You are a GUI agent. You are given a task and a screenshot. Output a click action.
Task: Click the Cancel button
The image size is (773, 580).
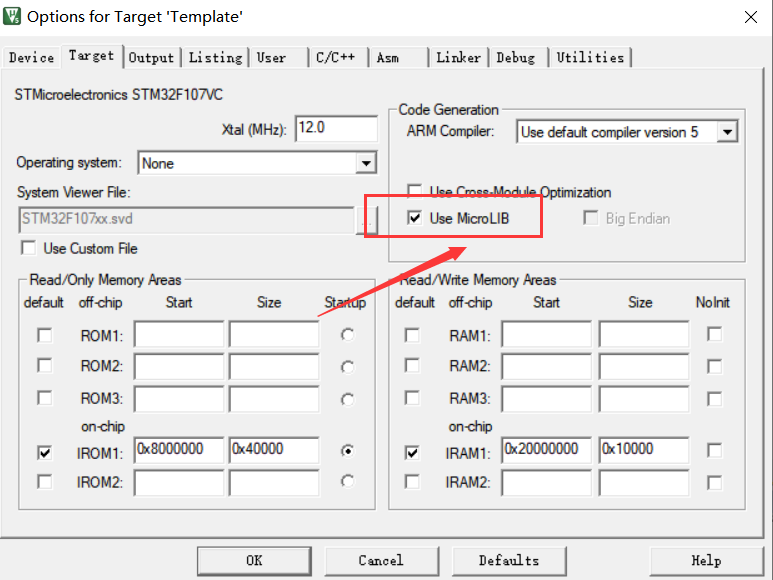pos(381,561)
